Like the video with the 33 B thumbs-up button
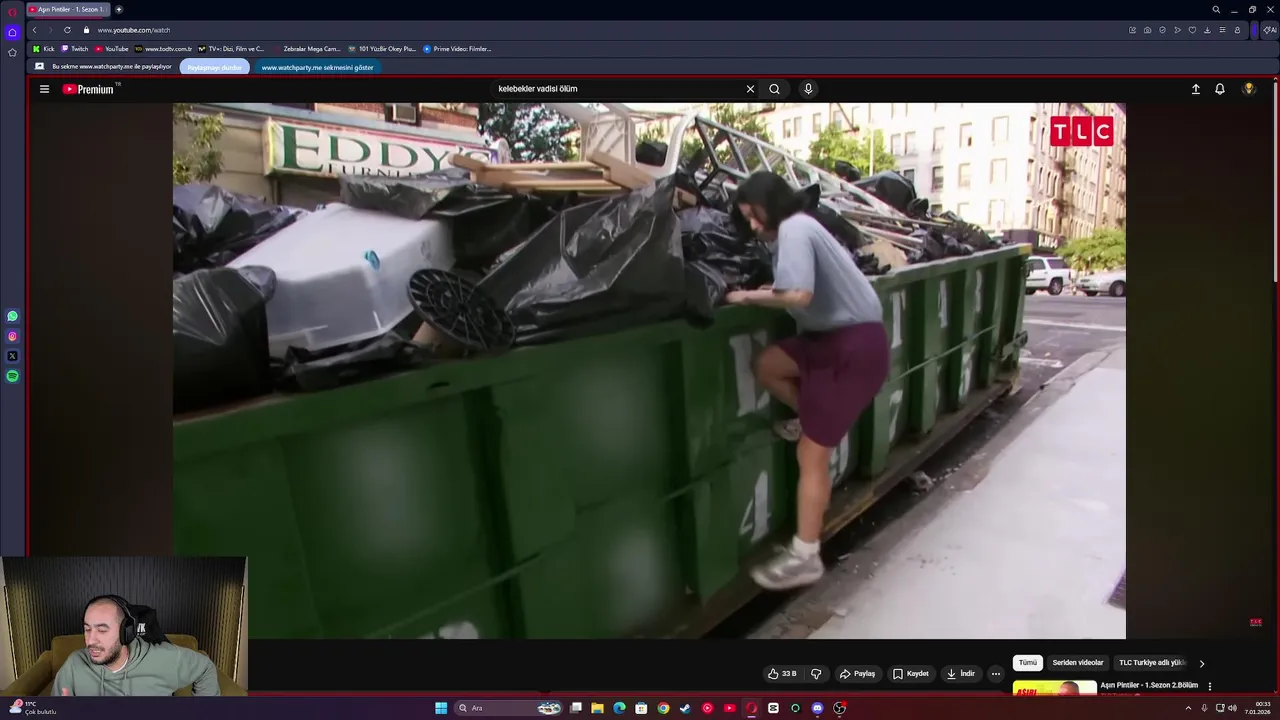Viewport: 1280px width, 720px height. pos(782,674)
